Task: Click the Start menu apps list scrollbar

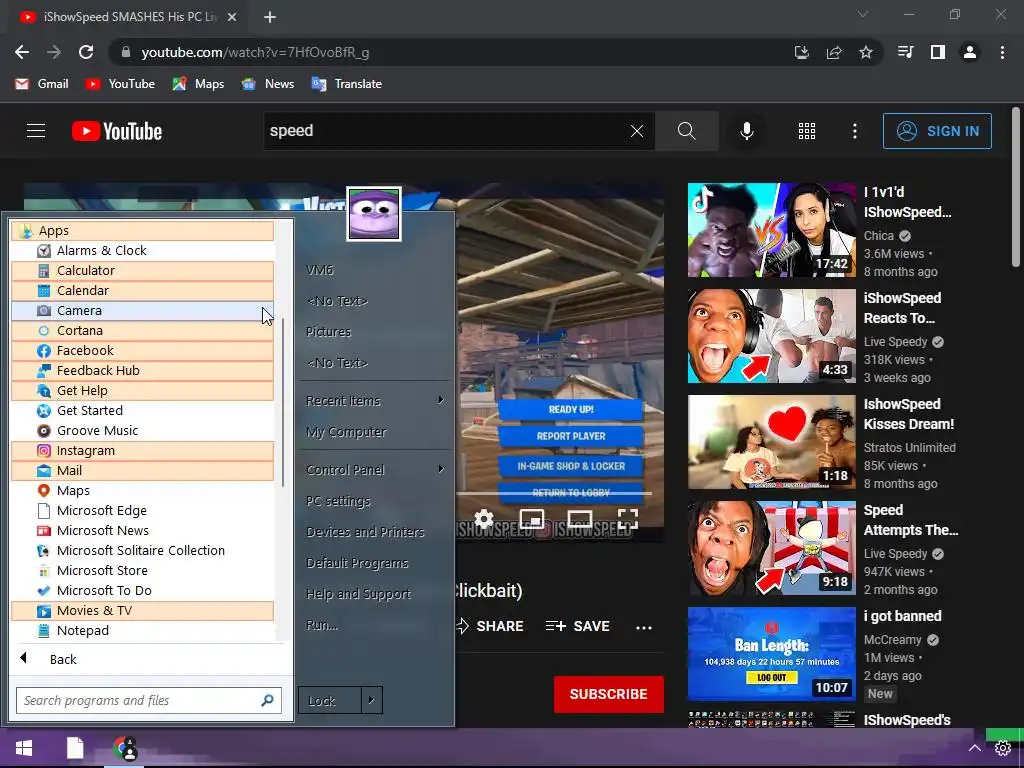Action: pos(283,402)
